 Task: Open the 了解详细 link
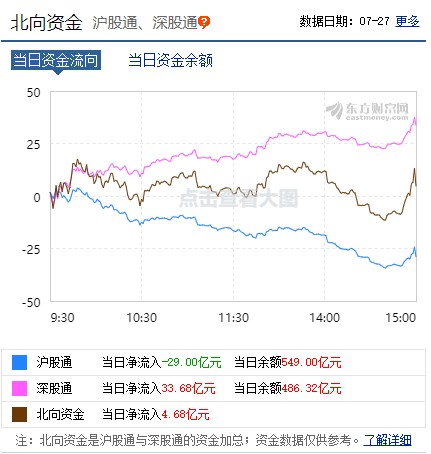tap(387, 440)
